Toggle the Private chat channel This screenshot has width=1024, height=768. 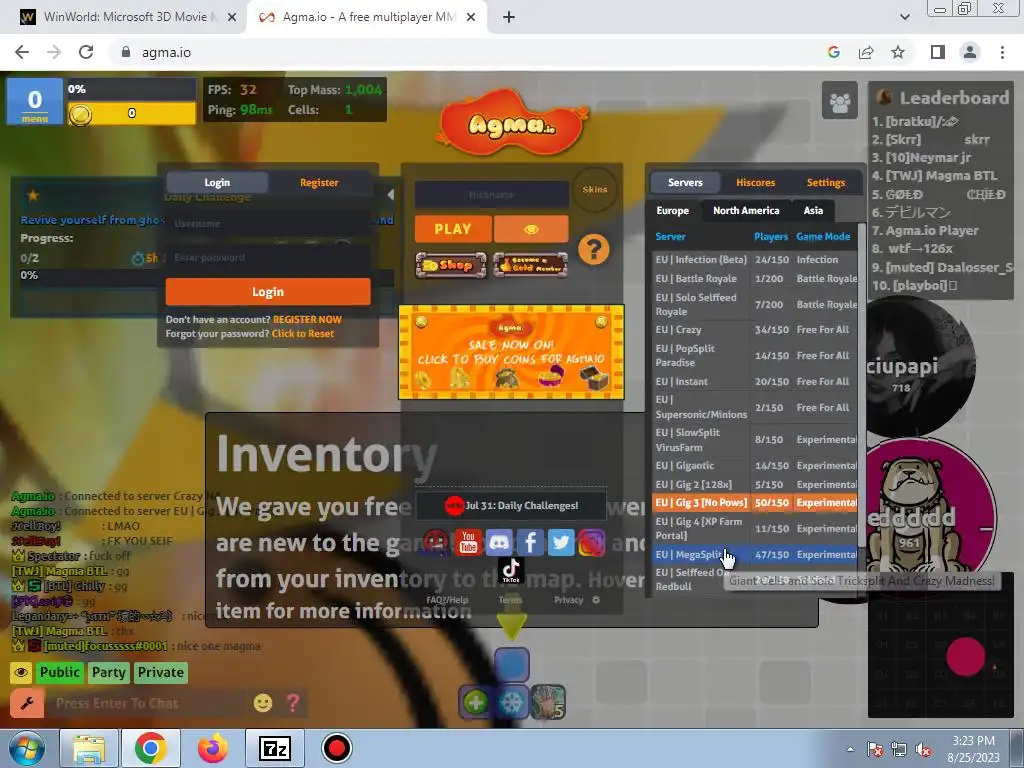(x=161, y=673)
